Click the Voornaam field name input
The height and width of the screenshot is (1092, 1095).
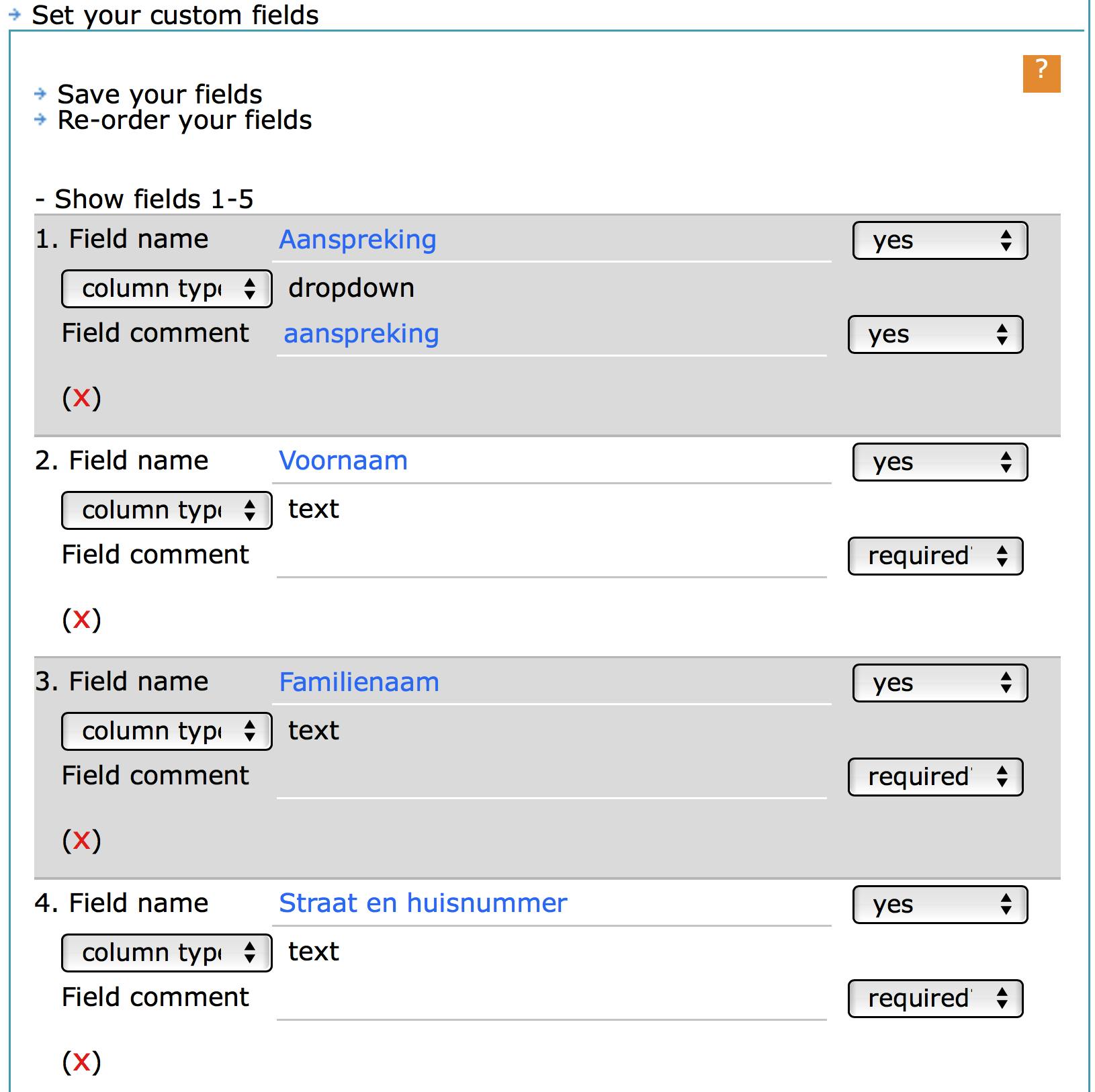[x=551, y=461]
